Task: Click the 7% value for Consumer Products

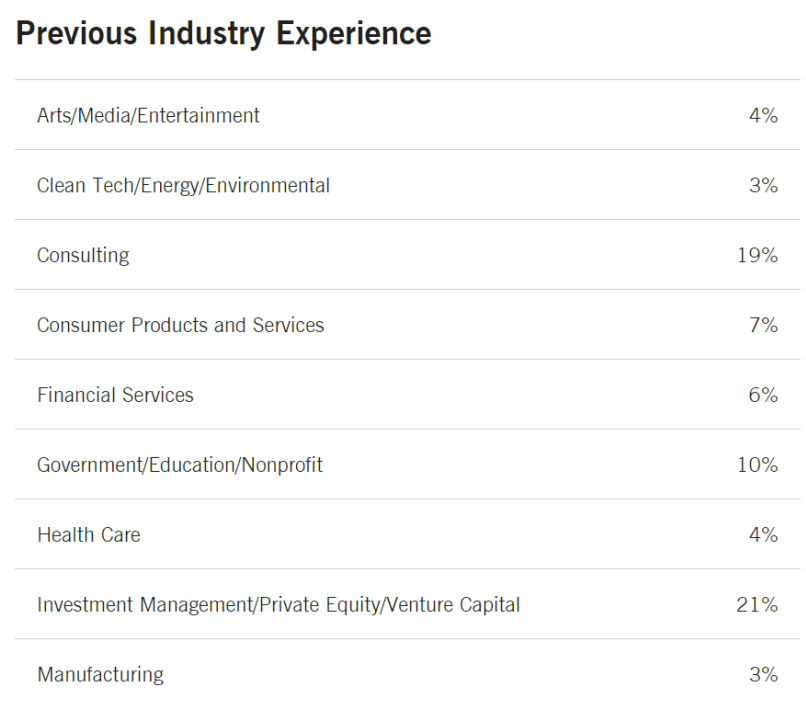Action: coord(763,325)
